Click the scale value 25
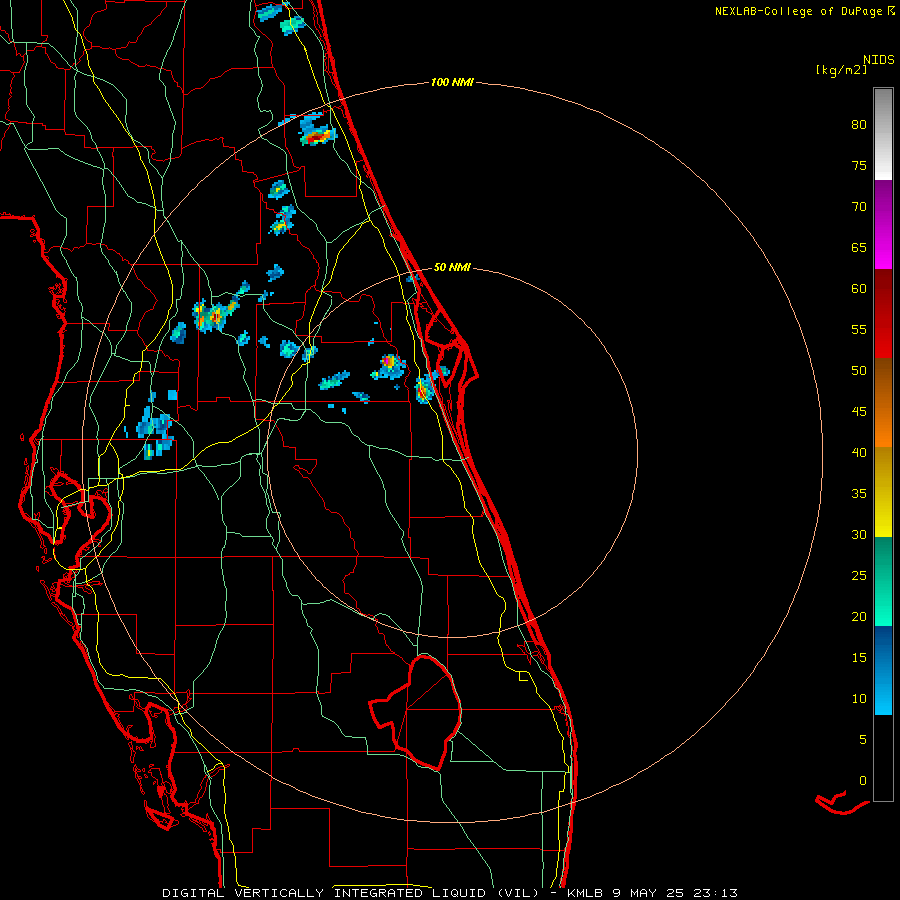 point(859,576)
